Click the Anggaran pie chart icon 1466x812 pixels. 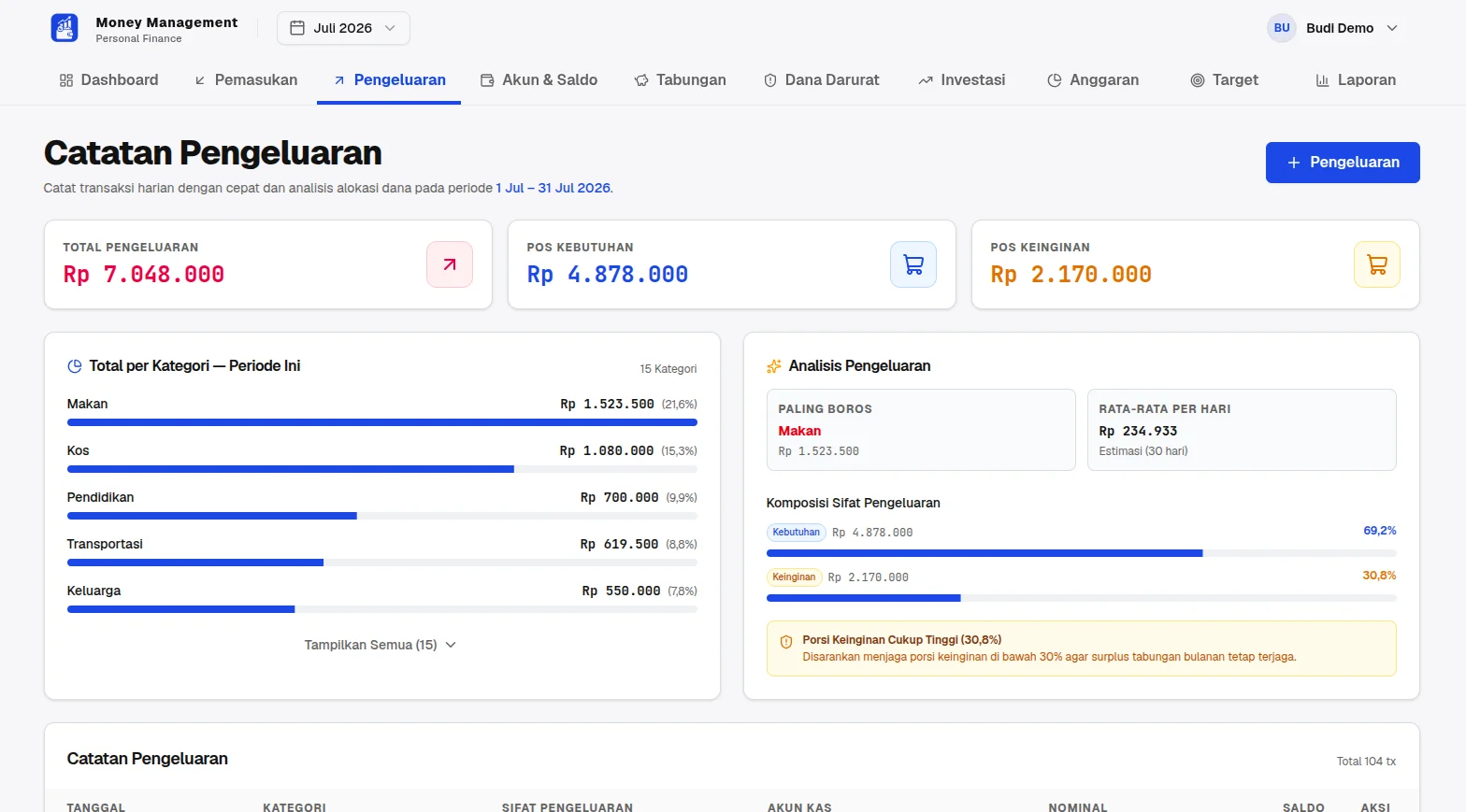1055,80
